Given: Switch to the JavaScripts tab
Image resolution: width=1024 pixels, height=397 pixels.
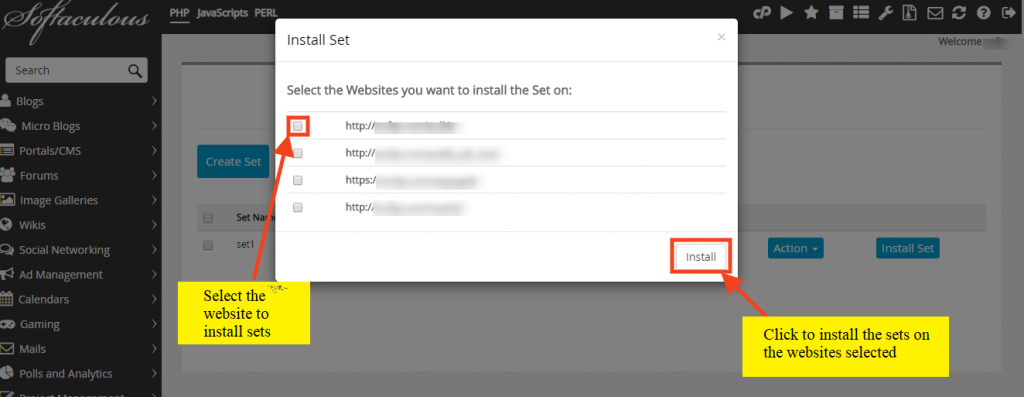Looking at the screenshot, I should coord(222,12).
